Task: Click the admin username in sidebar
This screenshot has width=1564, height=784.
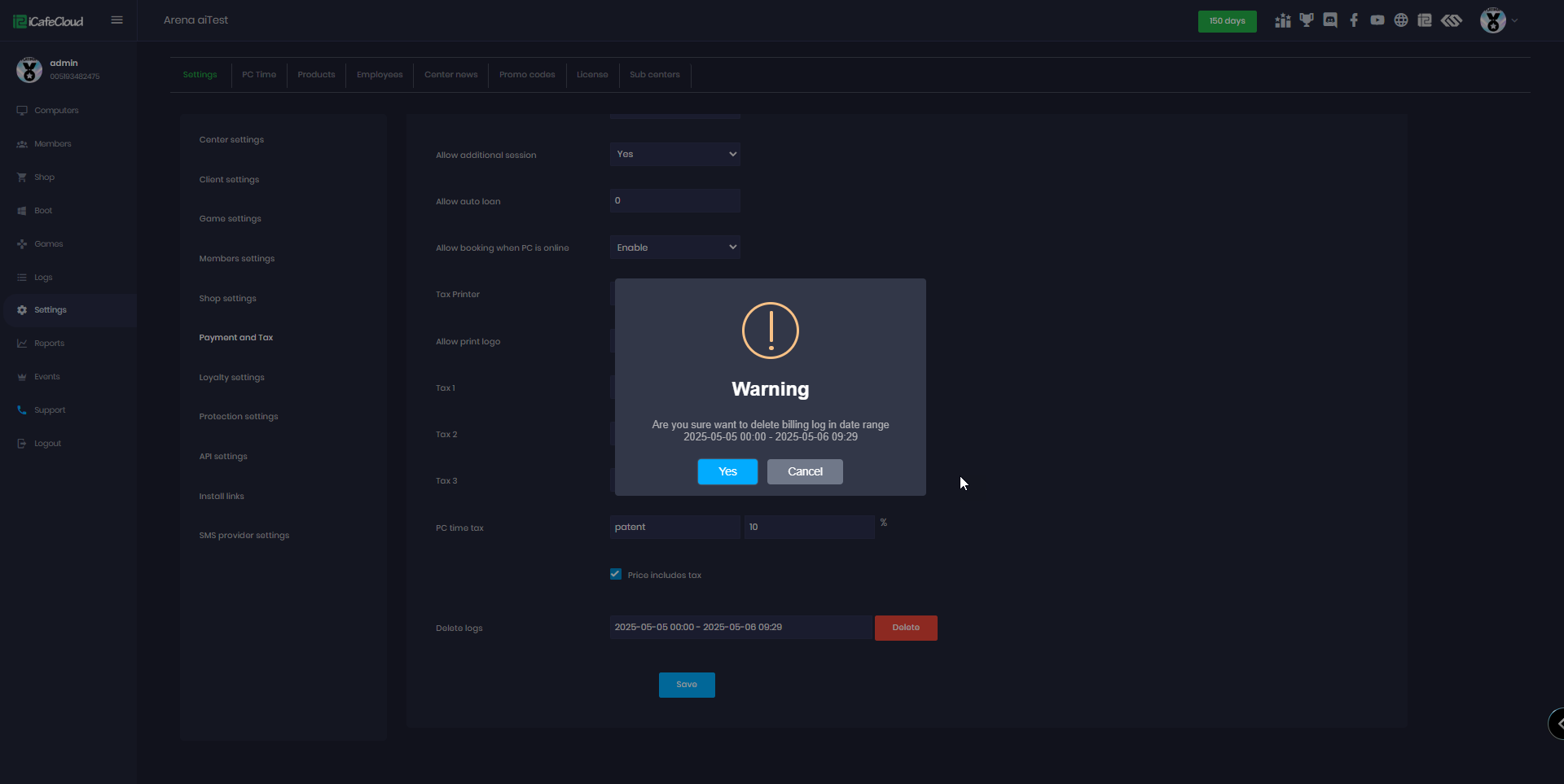Action: 64,64
